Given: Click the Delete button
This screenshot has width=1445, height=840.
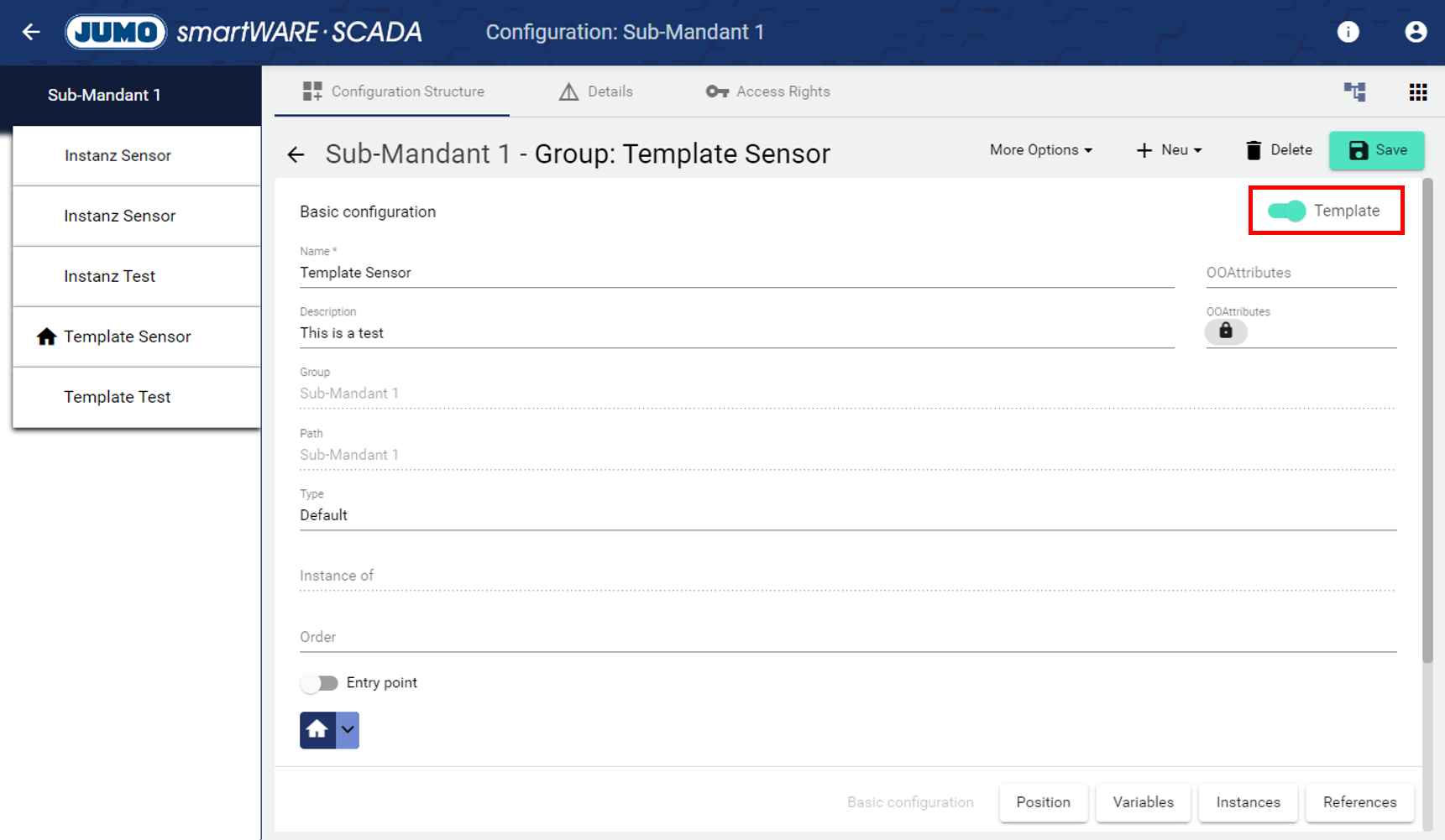Looking at the screenshot, I should (1279, 150).
